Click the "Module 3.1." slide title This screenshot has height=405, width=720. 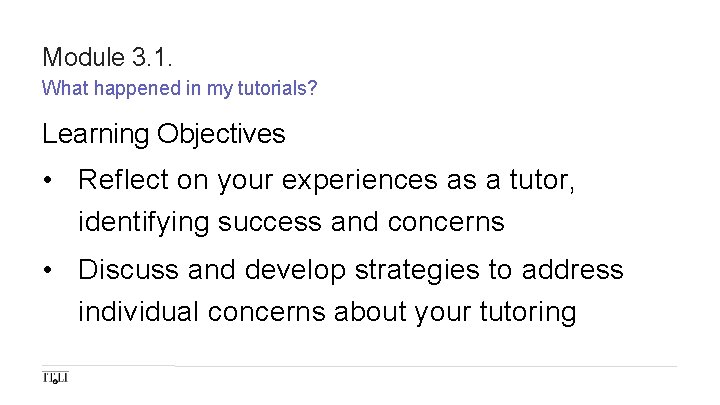coord(107,57)
